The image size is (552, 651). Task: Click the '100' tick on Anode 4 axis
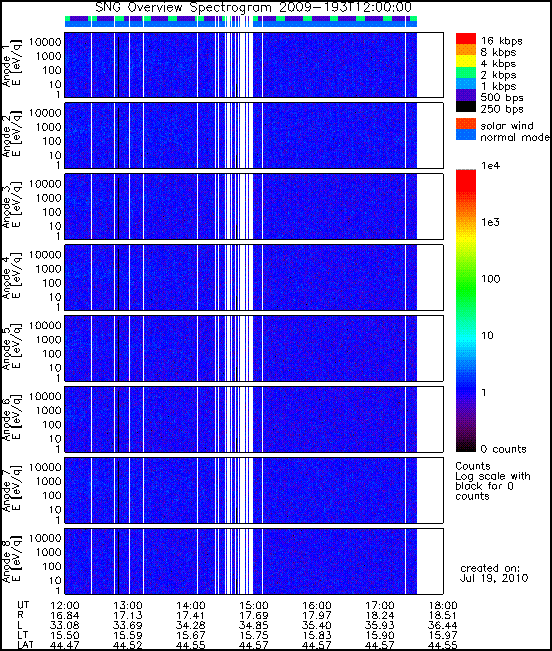(51, 283)
